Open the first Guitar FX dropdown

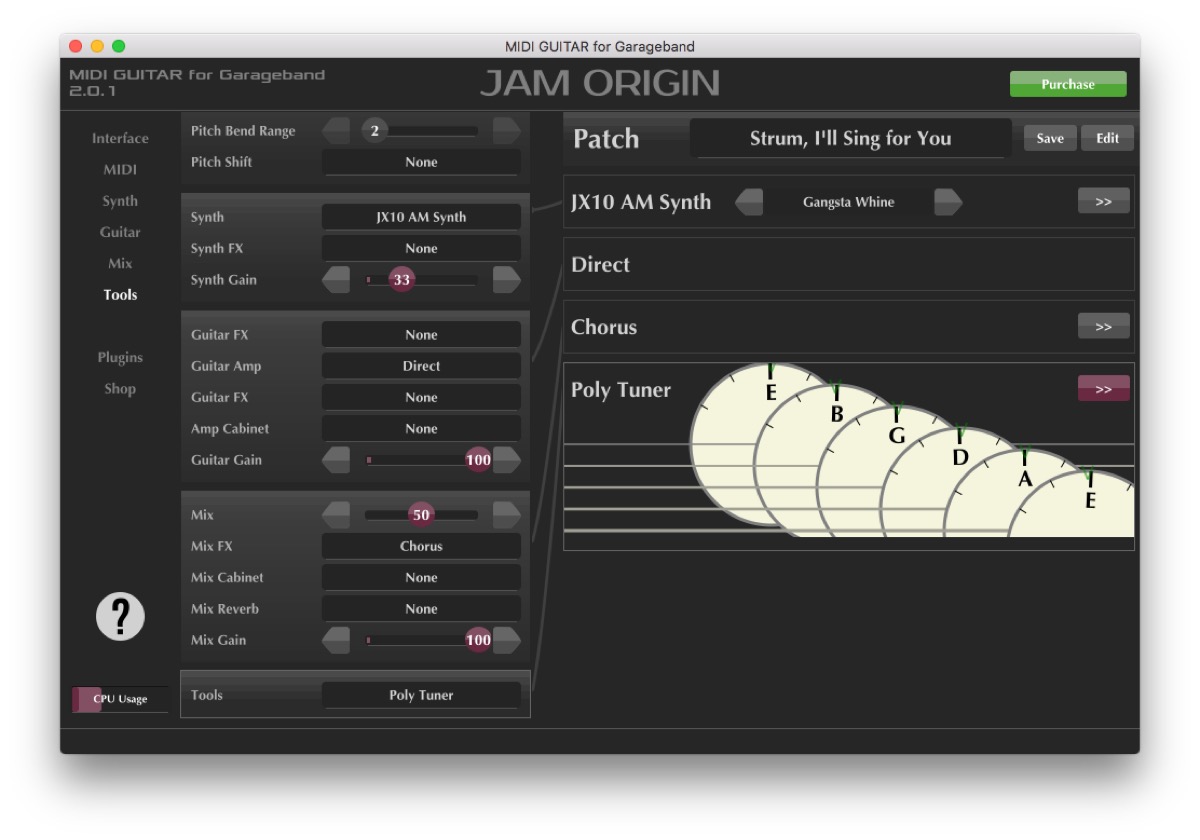(x=421, y=335)
